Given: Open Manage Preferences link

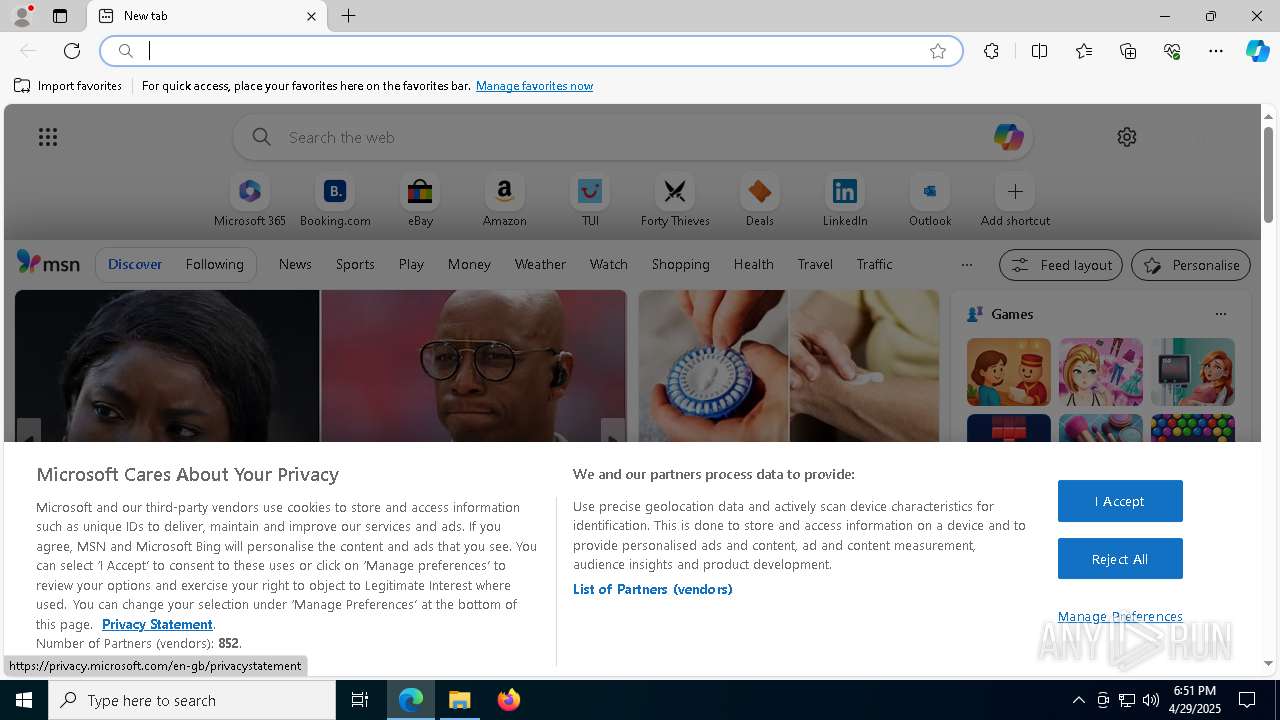Looking at the screenshot, I should click(x=1120, y=616).
